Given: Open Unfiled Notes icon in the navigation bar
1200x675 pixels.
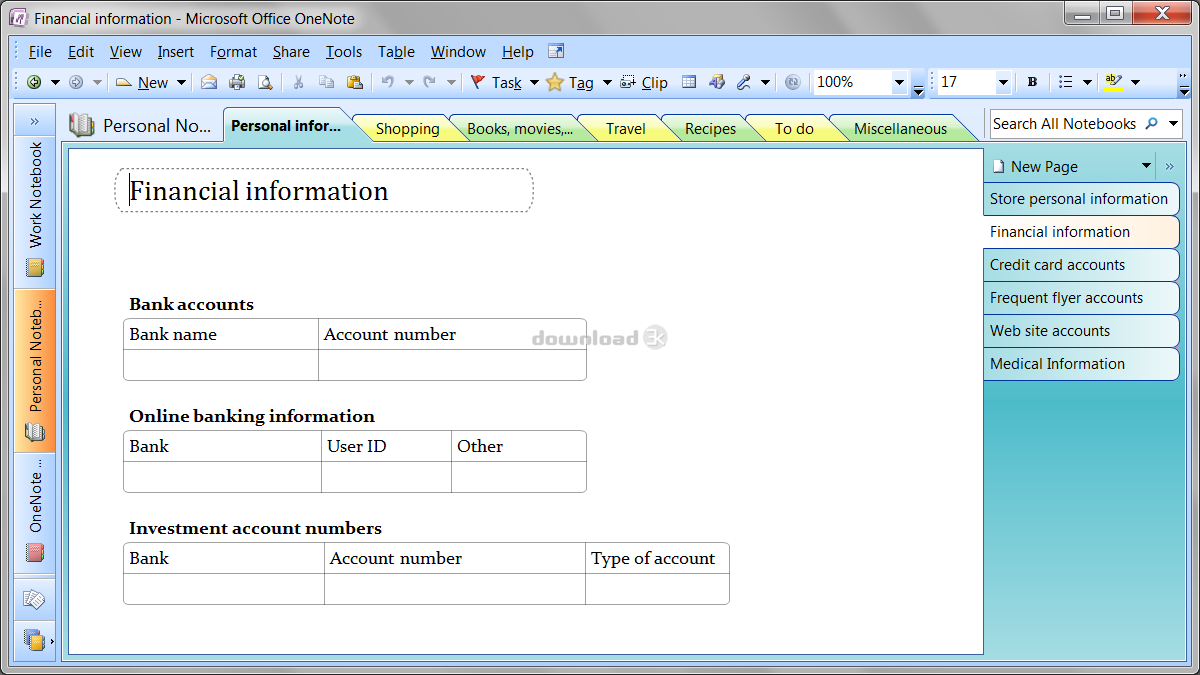Looking at the screenshot, I should (34, 600).
